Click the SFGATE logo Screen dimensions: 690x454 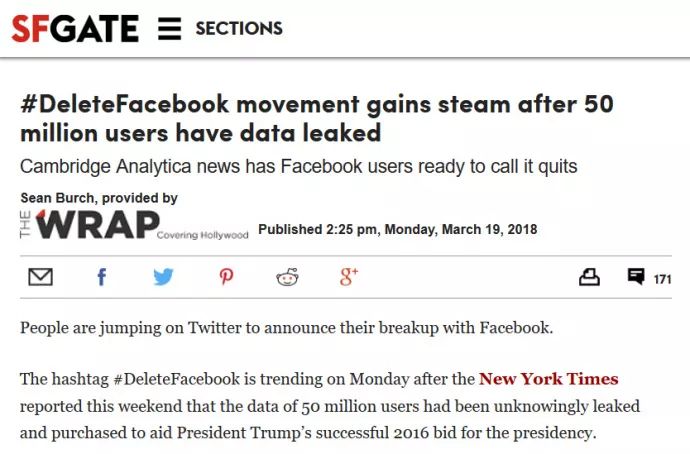(75, 29)
